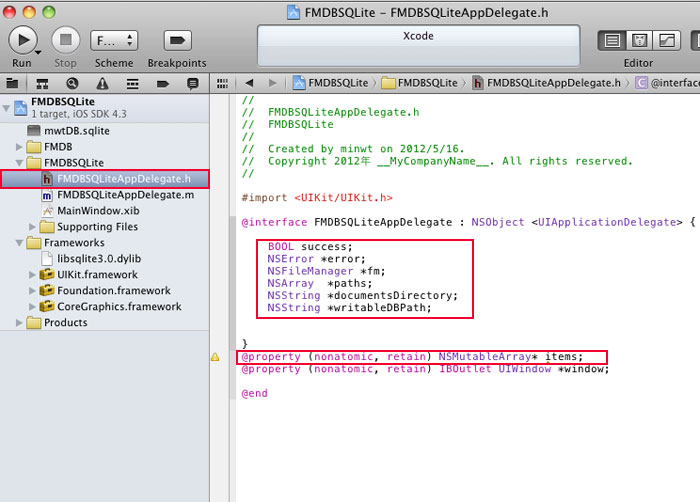Open MainWindow.xib file
Screen dimensions: 700x502
[104, 211]
